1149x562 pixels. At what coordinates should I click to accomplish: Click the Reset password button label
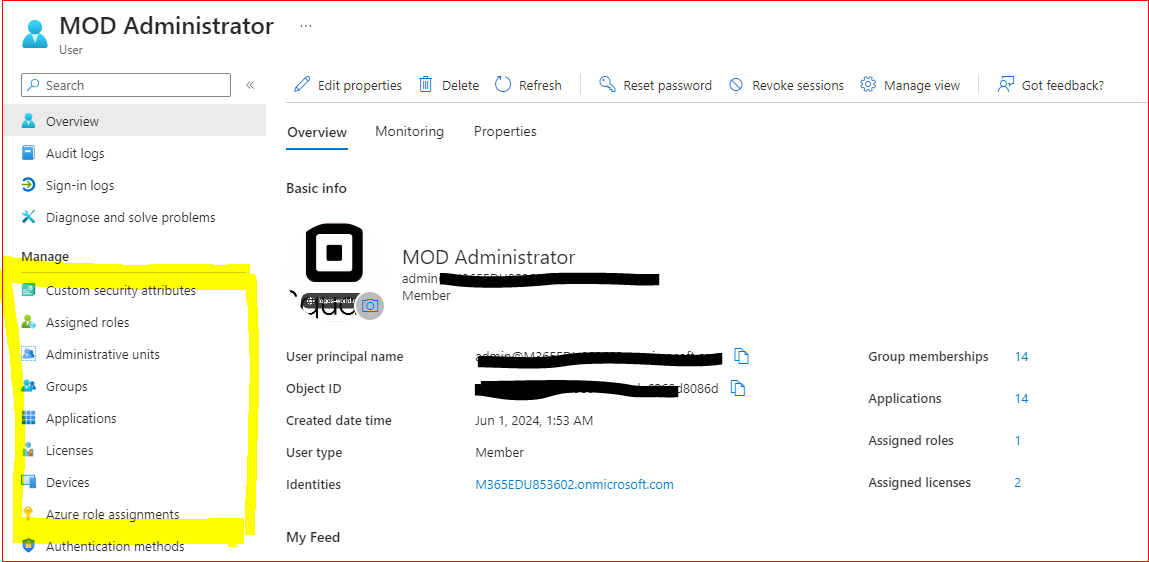[668, 86]
